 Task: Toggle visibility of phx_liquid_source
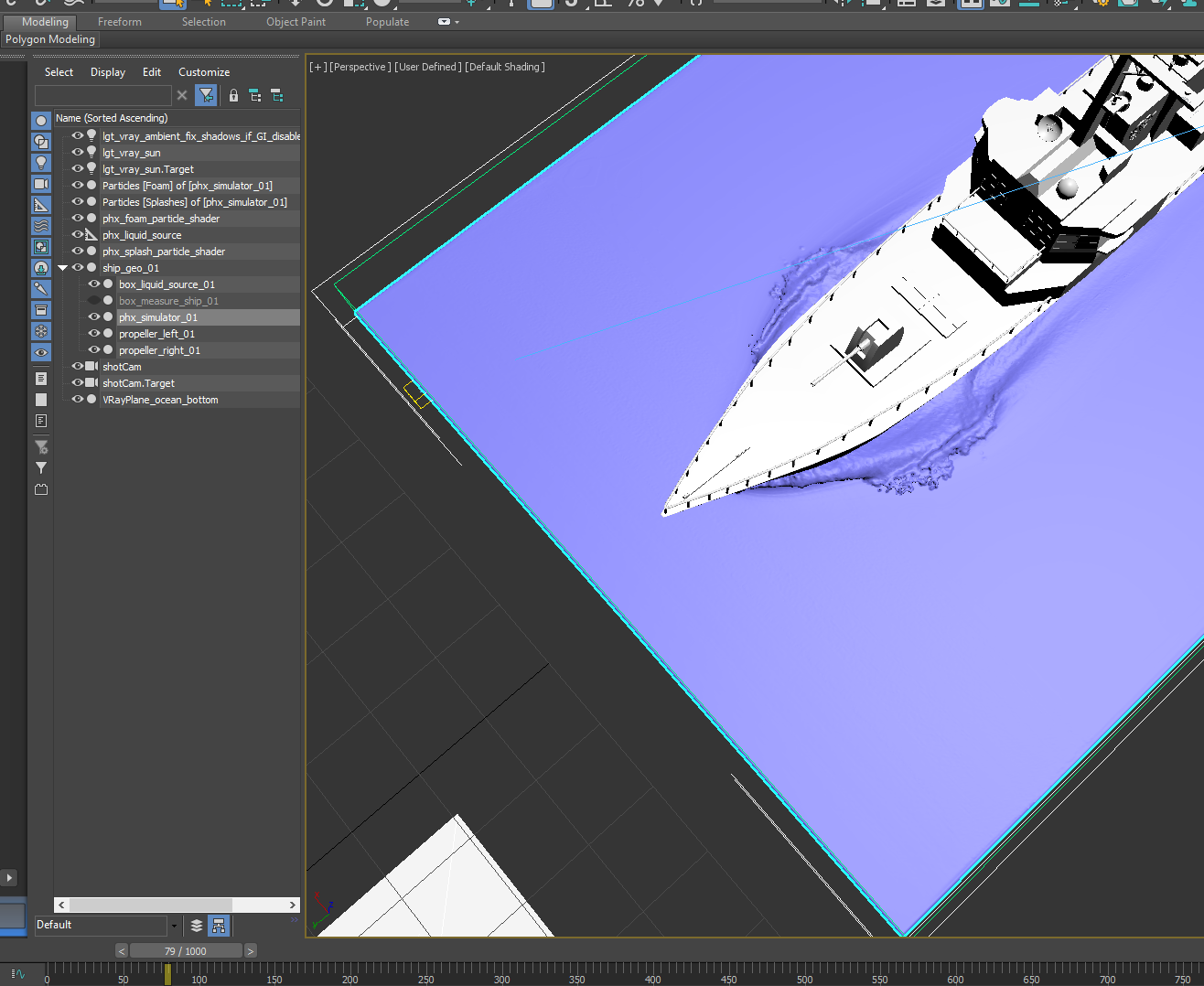(x=78, y=234)
